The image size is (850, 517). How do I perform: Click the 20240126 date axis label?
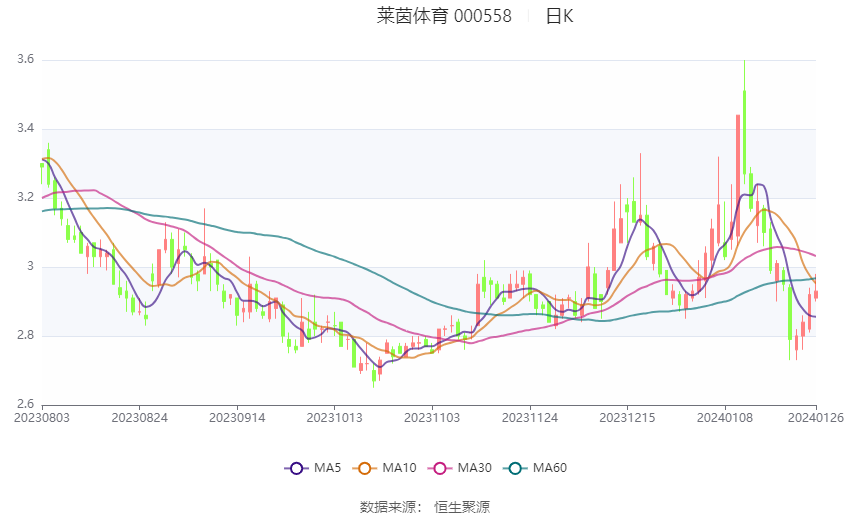click(x=816, y=418)
